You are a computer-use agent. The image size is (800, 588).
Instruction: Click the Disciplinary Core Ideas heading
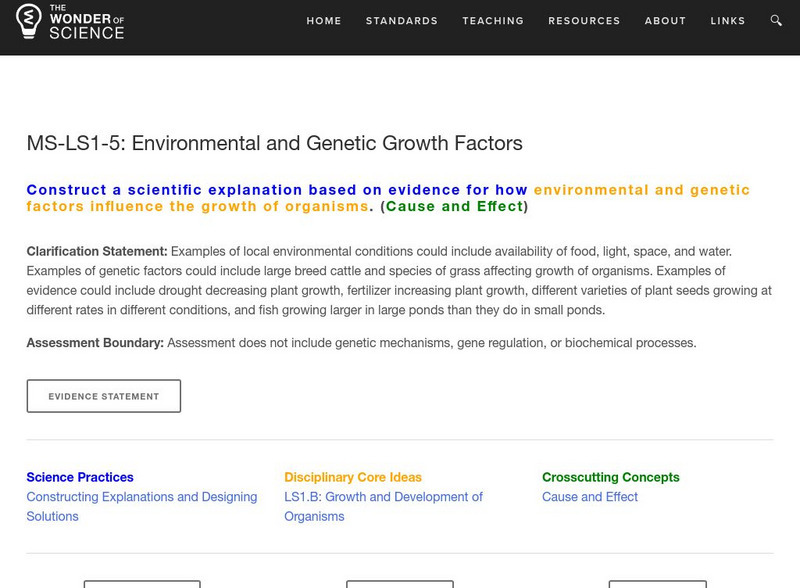coord(353,477)
